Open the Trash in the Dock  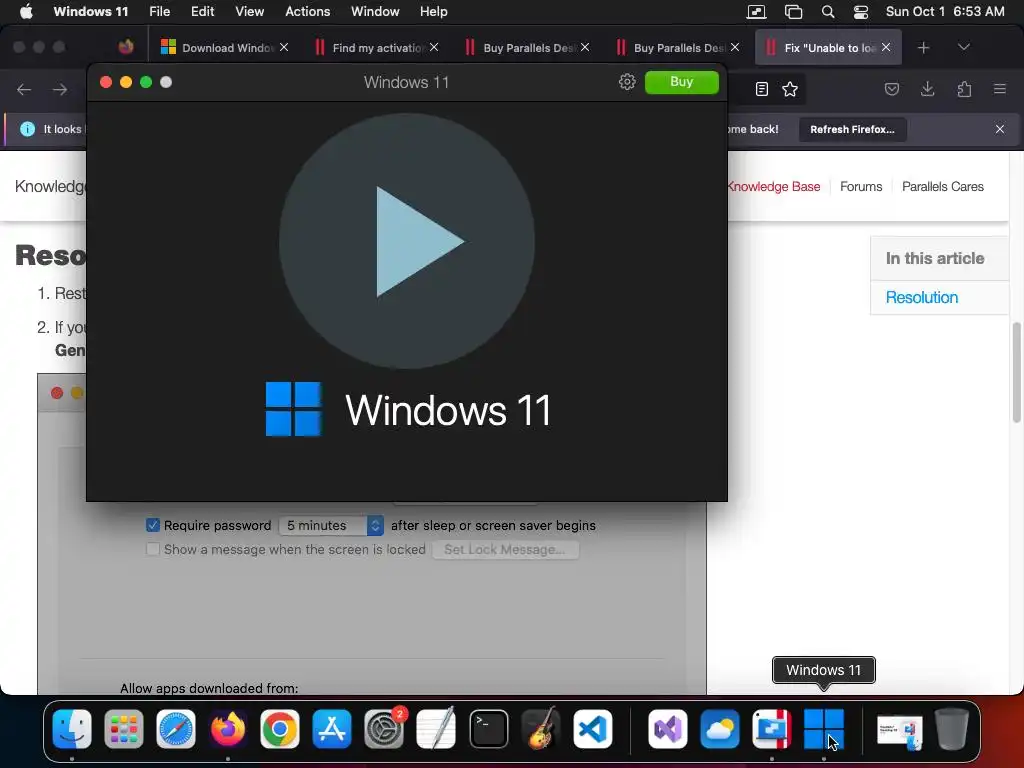click(x=952, y=729)
